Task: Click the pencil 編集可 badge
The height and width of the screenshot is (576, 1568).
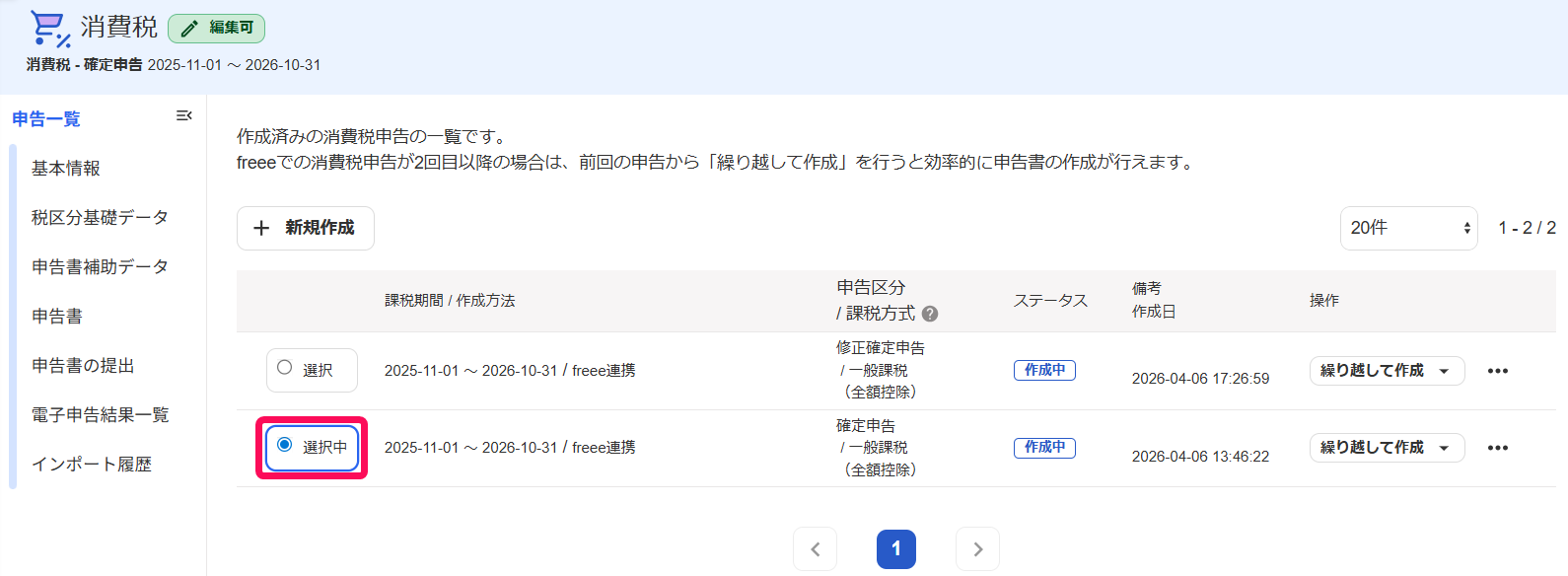Action: (217, 29)
